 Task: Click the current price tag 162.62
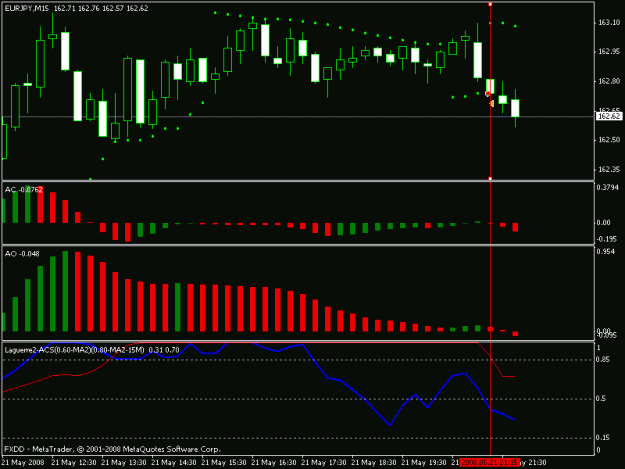click(609, 116)
